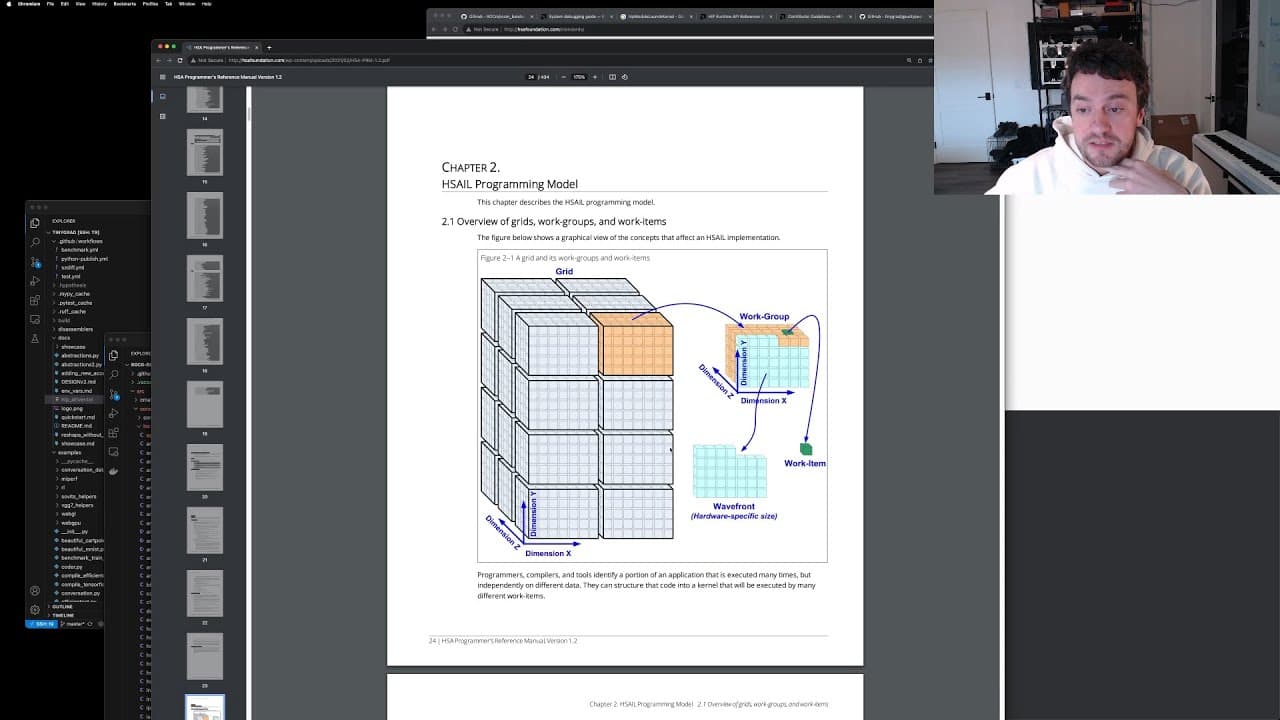Collapse the TINYGRAD root folder in Explorer
This screenshot has width=1280, height=720.
point(73,232)
